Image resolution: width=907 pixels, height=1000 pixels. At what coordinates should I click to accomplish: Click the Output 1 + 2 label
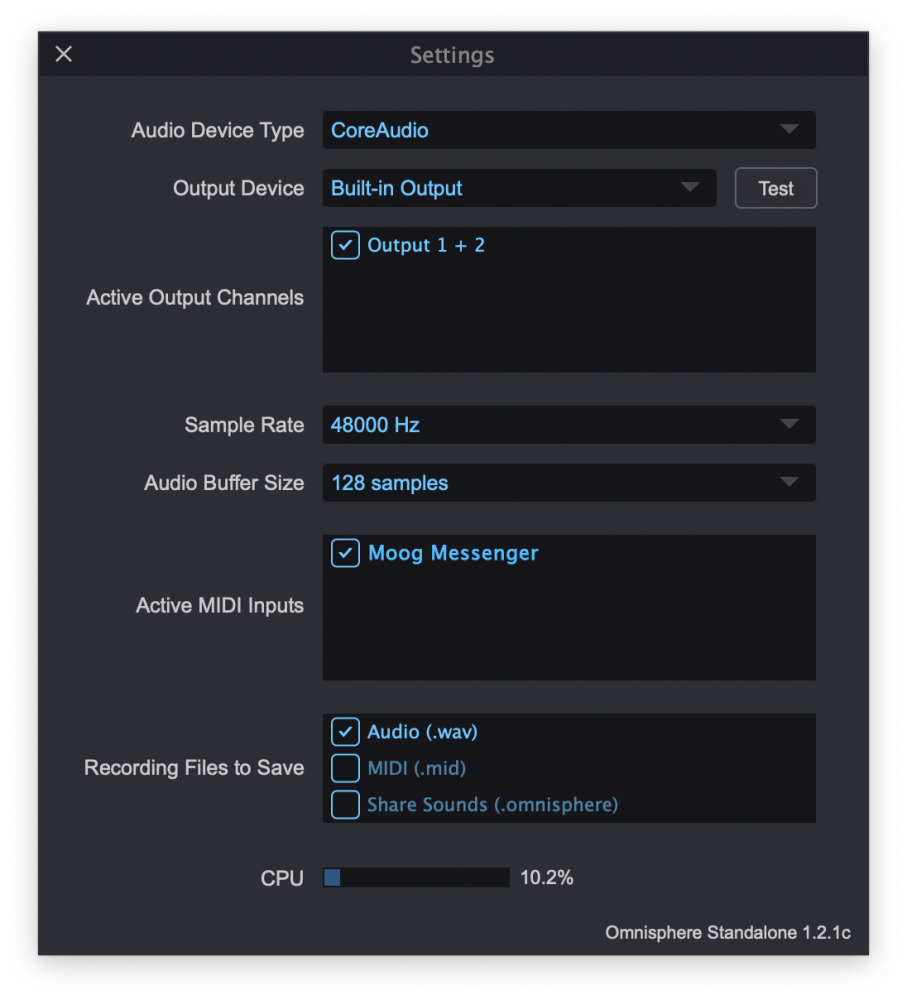(426, 245)
